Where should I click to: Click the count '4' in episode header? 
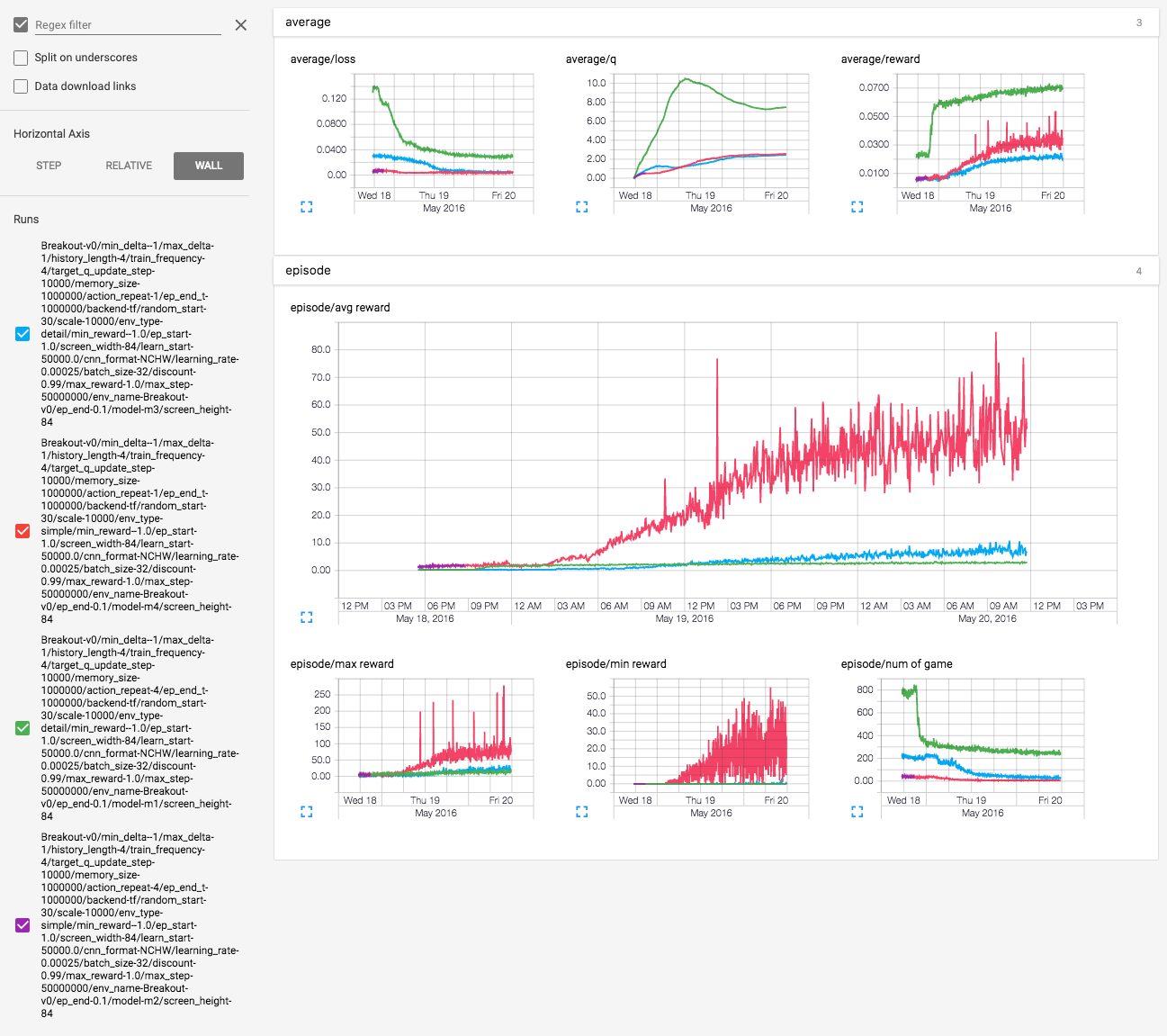1139,271
